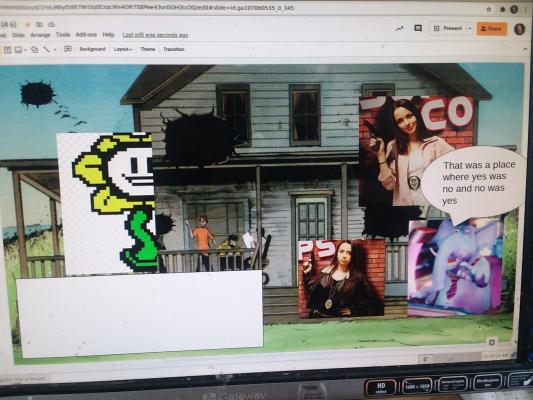This screenshot has width=533, height=400.
Task: Add a comment with the toolbar icon
Action: point(68,49)
